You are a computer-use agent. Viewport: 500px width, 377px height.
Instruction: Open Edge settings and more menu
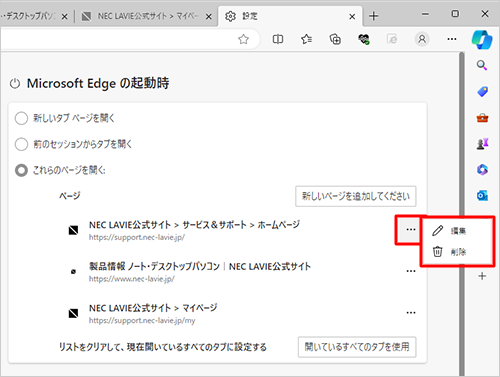click(452, 39)
